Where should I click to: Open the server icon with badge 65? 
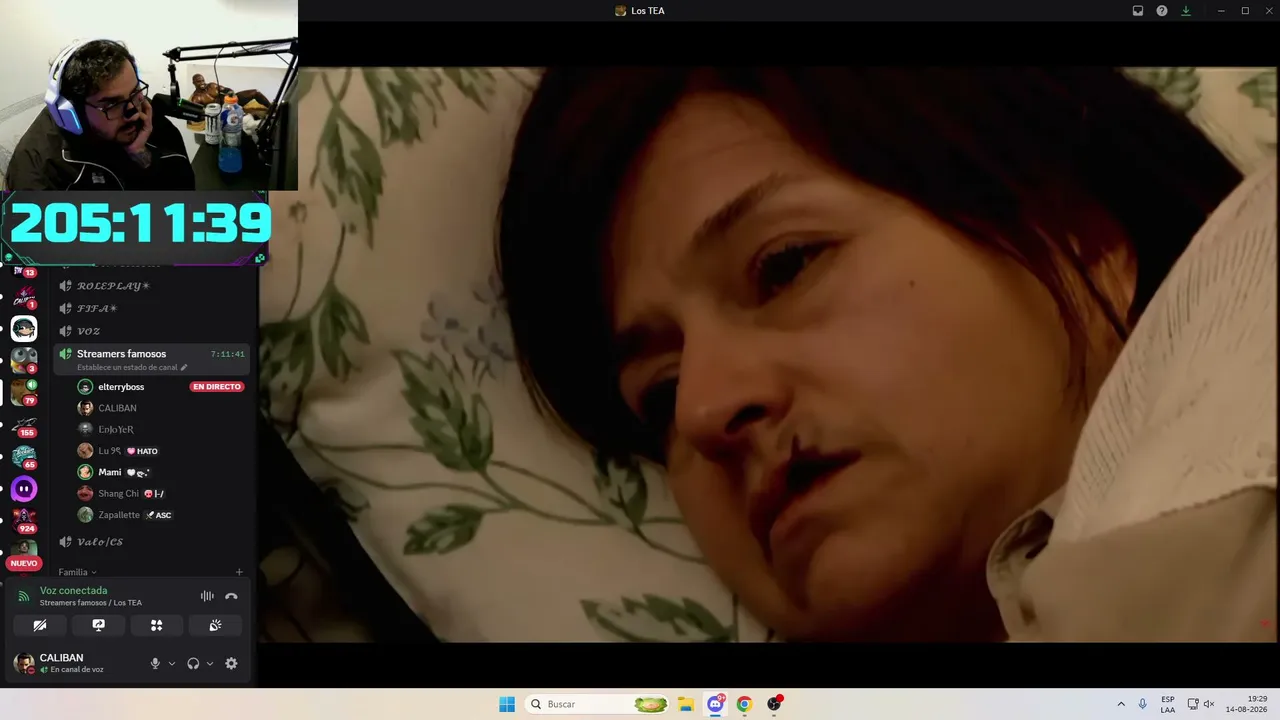[24, 457]
